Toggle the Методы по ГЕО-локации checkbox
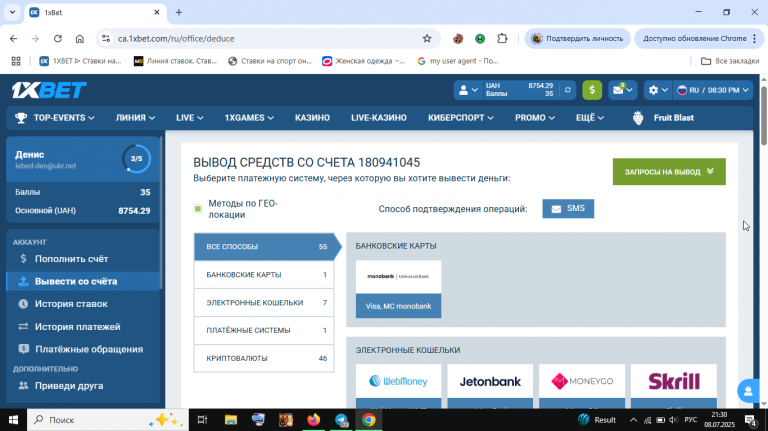The width and height of the screenshot is (768, 431). point(198,209)
